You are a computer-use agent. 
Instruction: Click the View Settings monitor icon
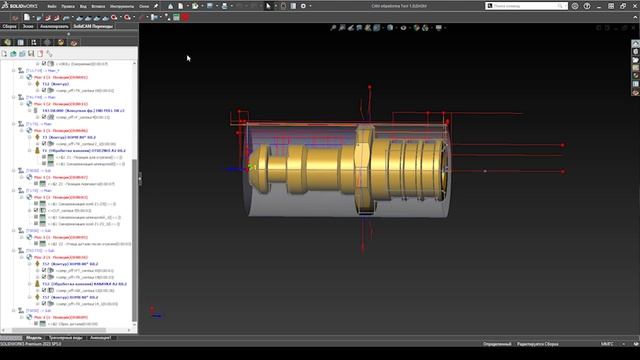pos(438,28)
